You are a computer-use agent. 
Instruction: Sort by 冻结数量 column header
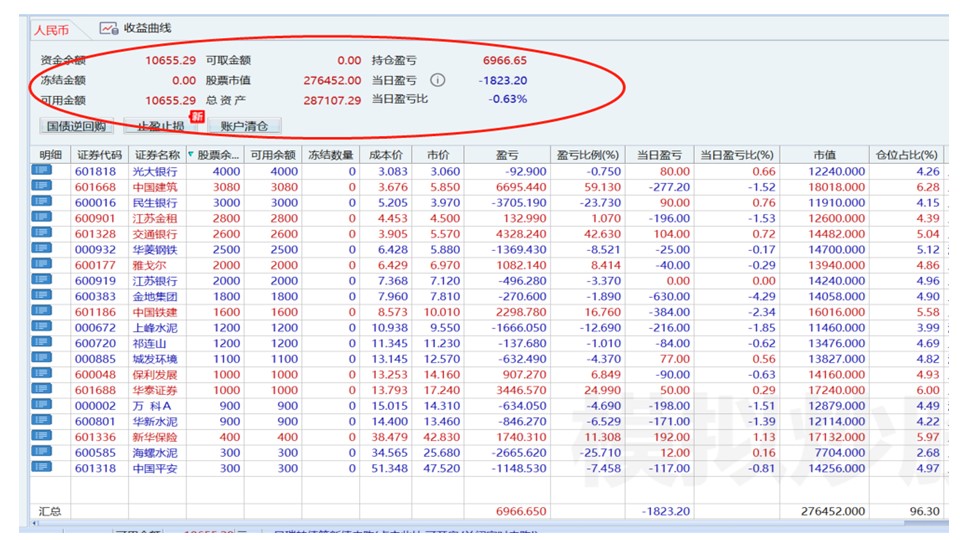coord(331,155)
